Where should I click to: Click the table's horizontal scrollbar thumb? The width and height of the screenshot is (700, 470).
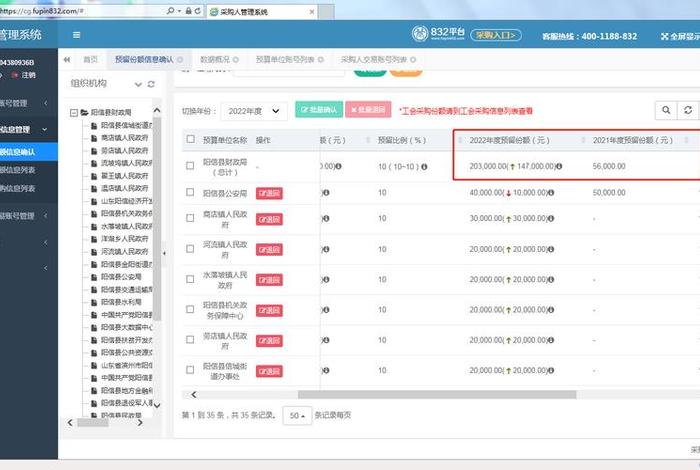point(437,395)
